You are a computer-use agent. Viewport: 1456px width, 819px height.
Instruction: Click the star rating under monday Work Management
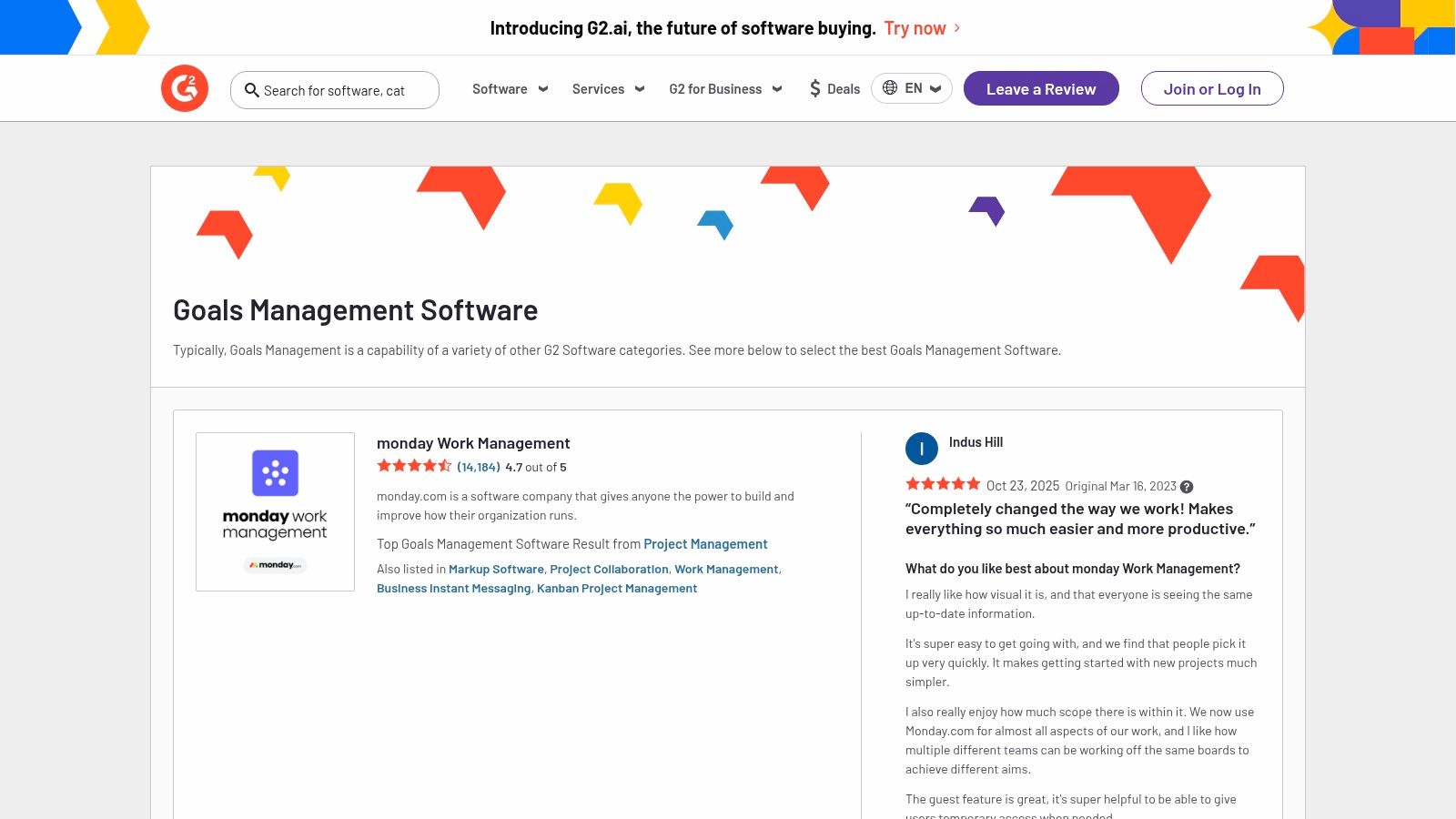point(414,466)
